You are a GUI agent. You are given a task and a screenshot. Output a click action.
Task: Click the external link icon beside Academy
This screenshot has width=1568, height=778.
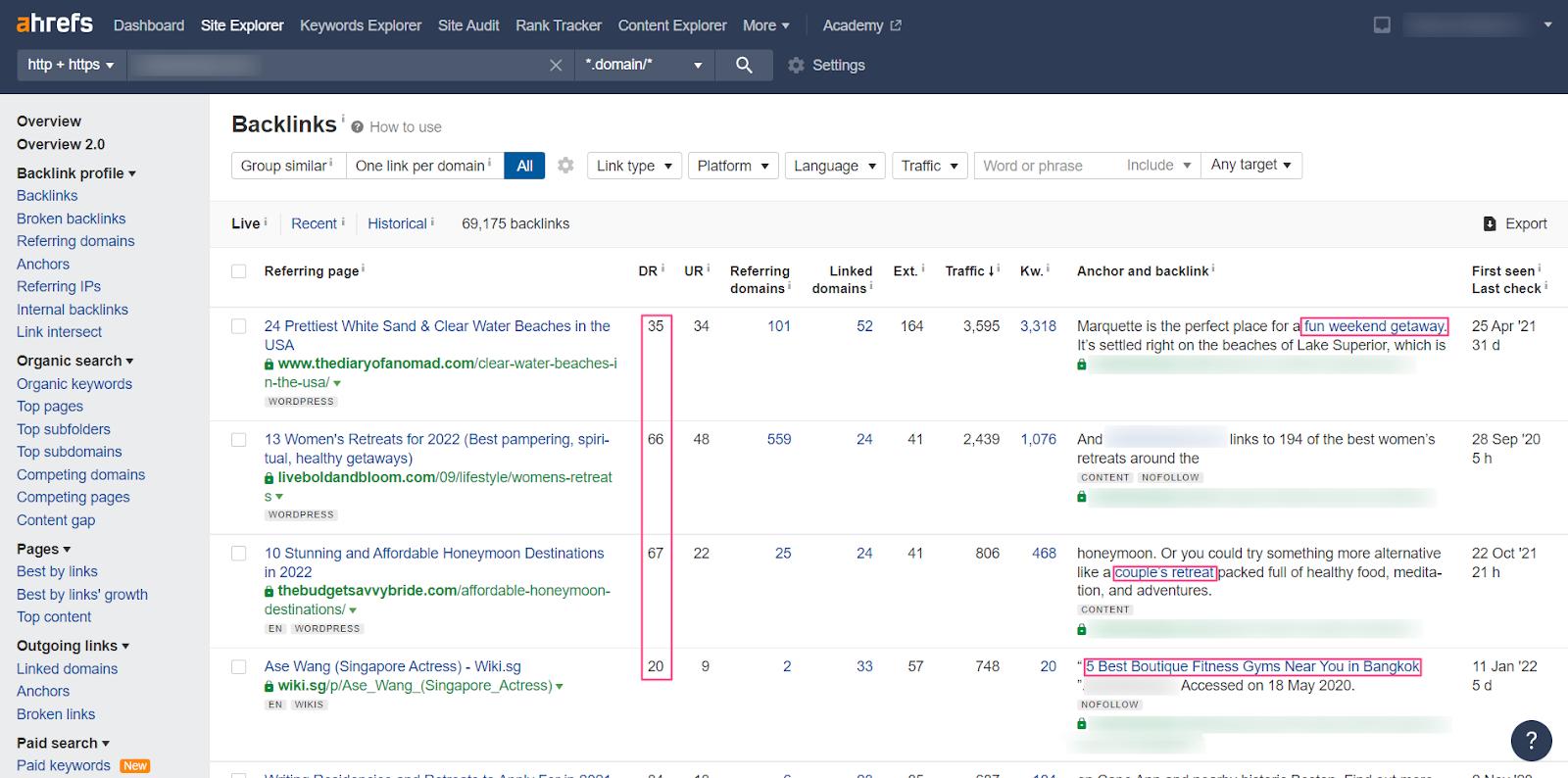click(896, 25)
